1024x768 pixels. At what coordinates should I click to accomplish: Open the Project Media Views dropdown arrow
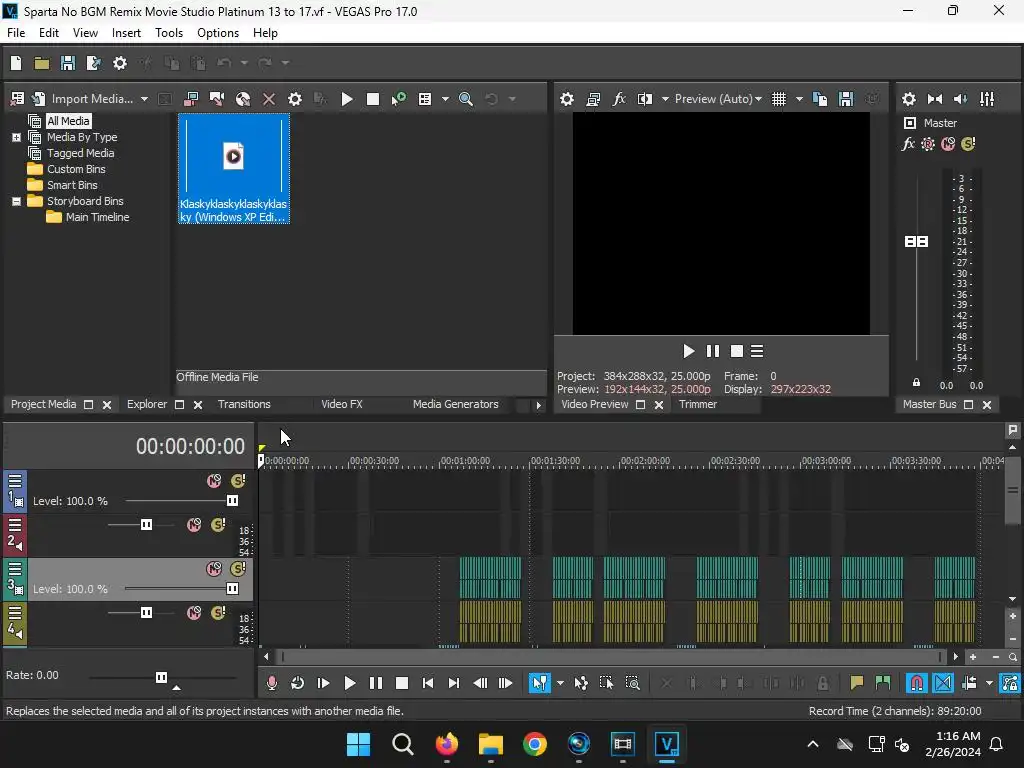(x=445, y=99)
